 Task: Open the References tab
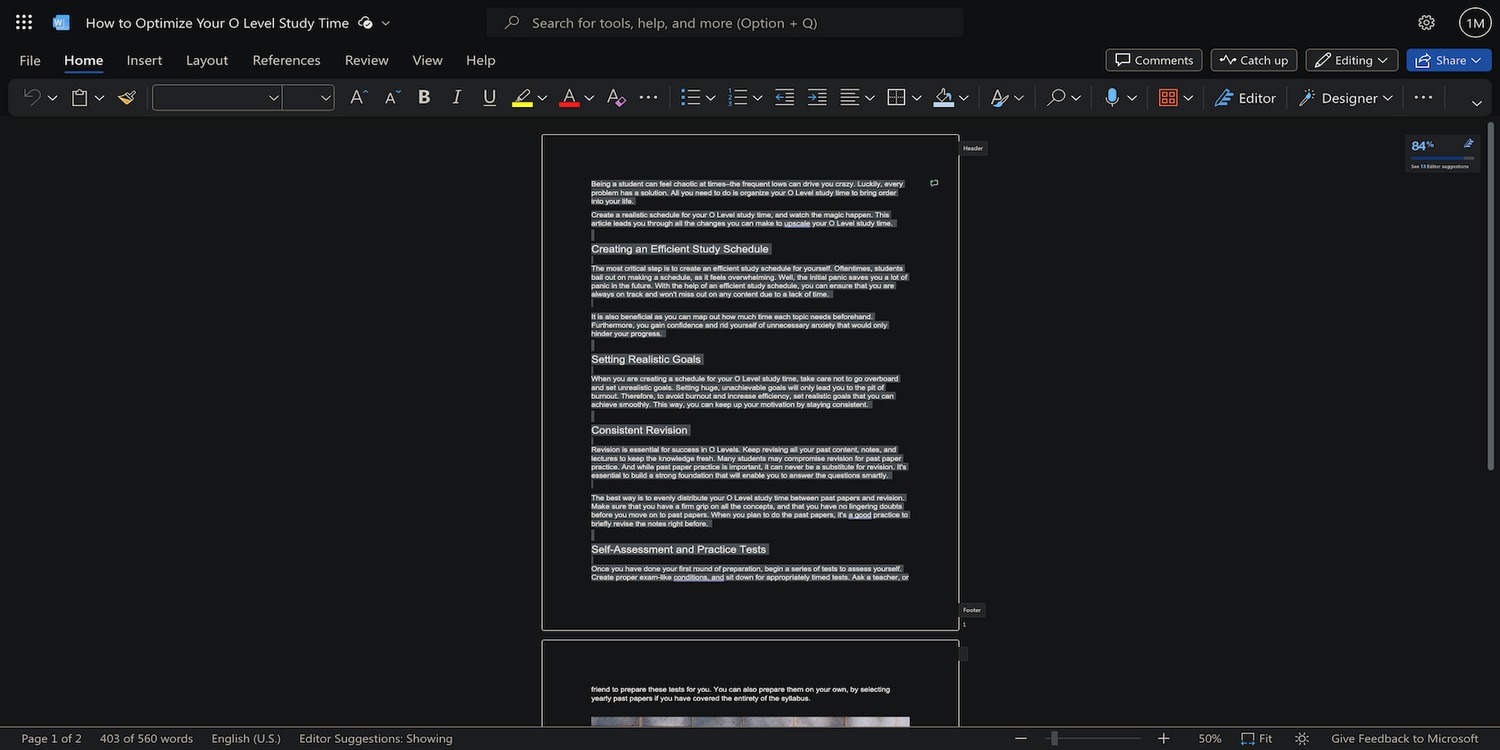point(286,60)
